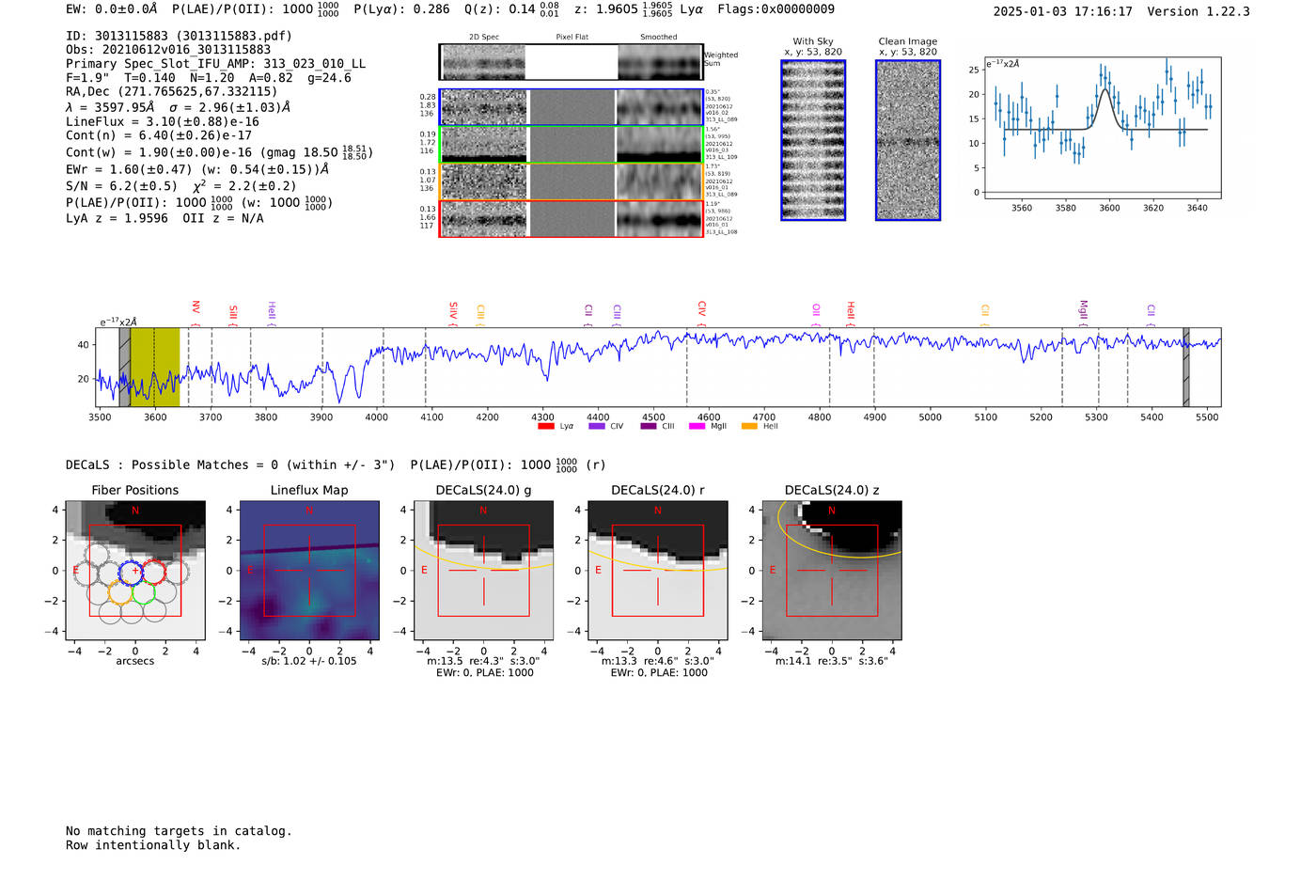Click the dark purple CIII legend swatch
This screenshot has width=1316, height=896.
[x=649, y=427]
